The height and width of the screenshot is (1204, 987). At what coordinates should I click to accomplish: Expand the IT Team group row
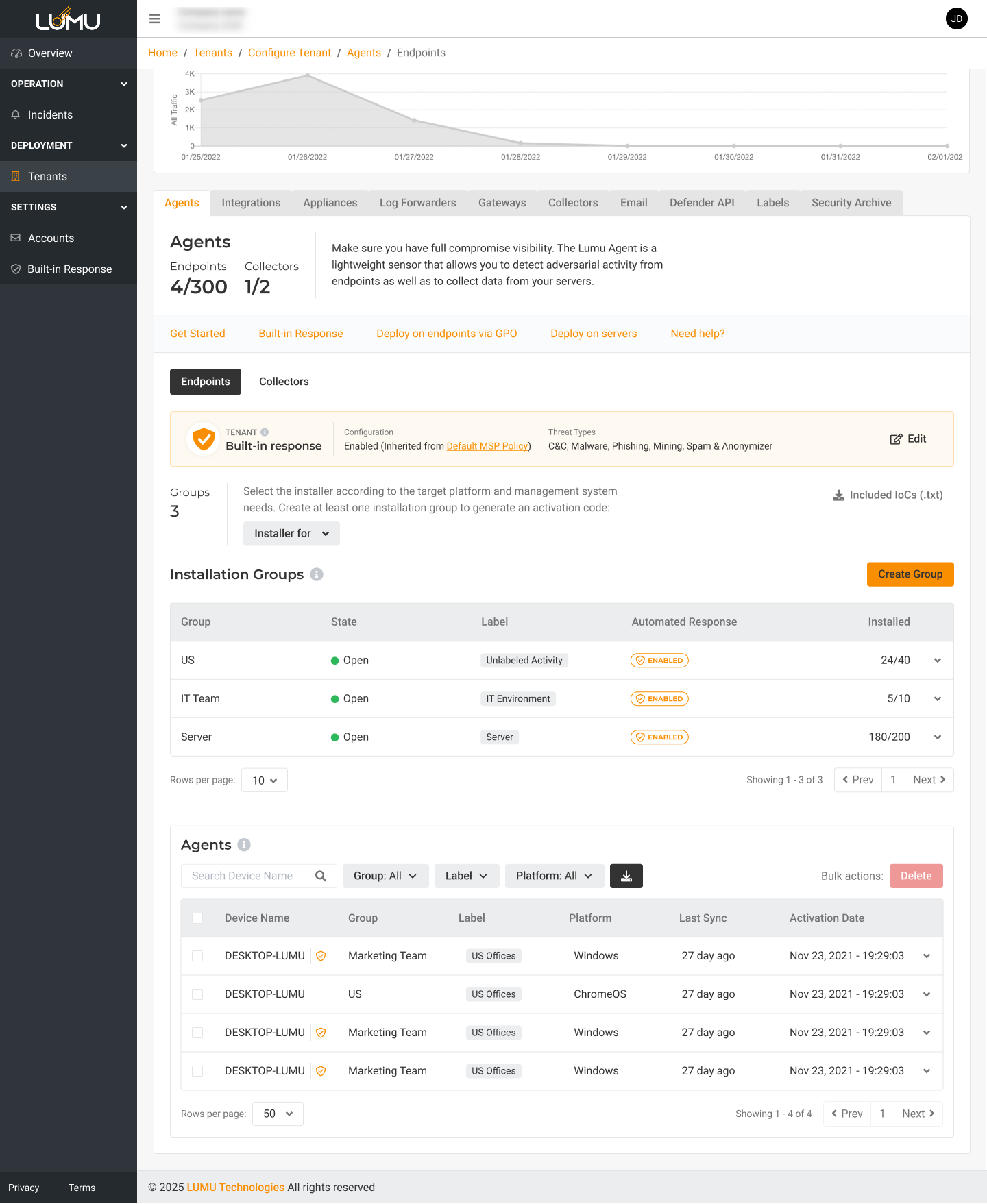(x=937, y=699)
